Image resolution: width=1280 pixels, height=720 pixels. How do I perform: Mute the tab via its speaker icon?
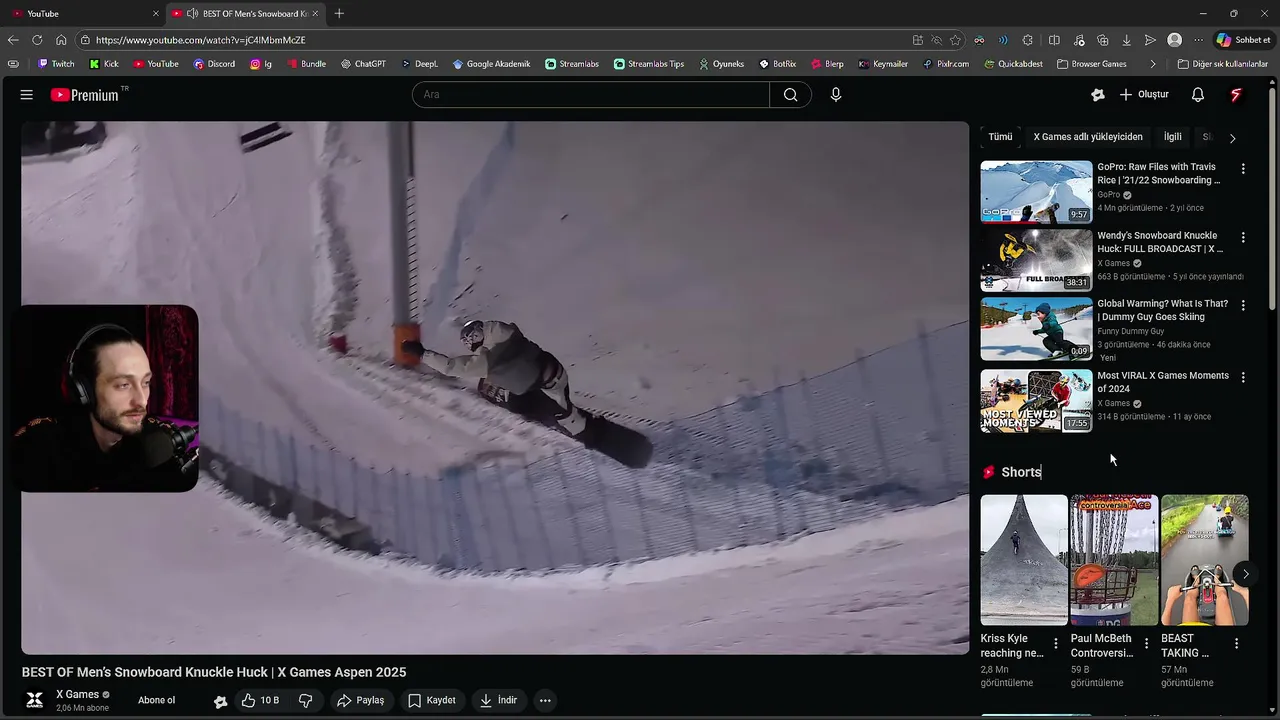pyautogui.click(x=192, y=14)
